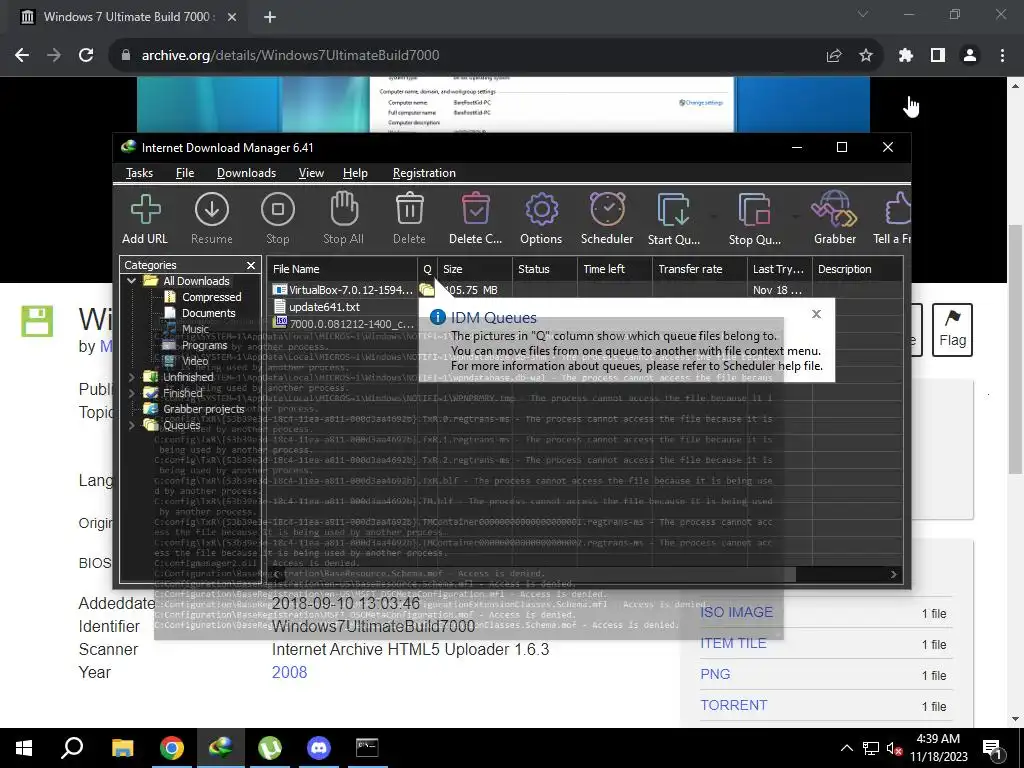Expand the Queues tree node
Image resolution: width=1024 pixels, height=768 pixels.
[x=132, y=425]
